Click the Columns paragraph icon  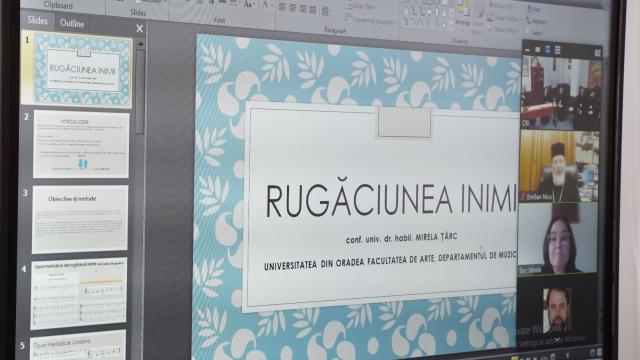[325, 11]
